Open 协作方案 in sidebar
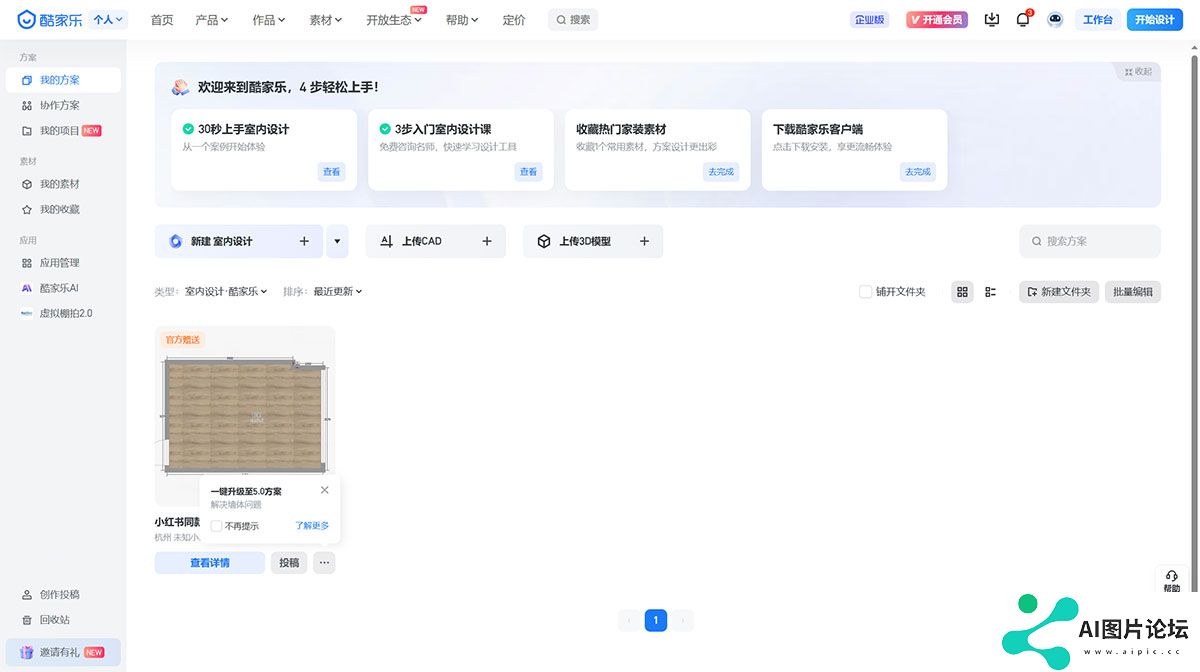This screenshot has height=672, width=1200. [x=63, y=105]
